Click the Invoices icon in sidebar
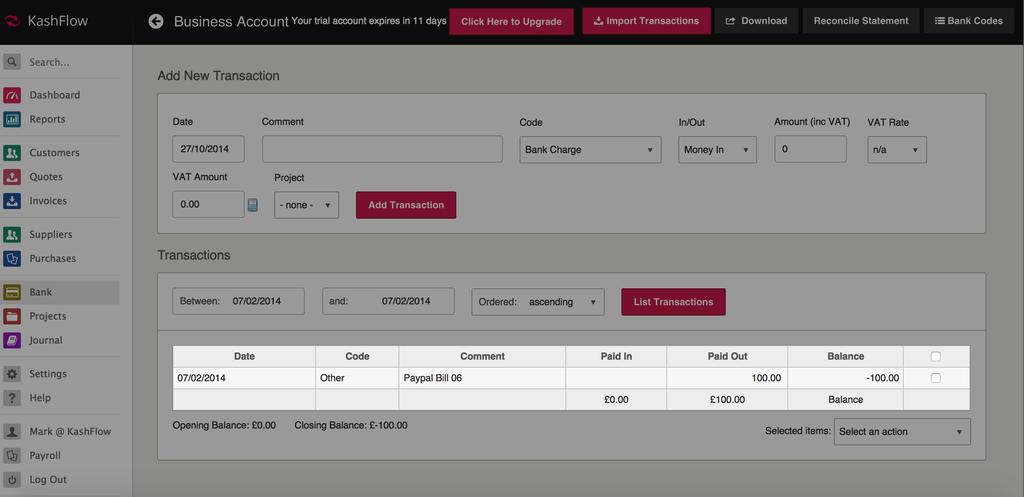1024x497 pixels. 12,201
